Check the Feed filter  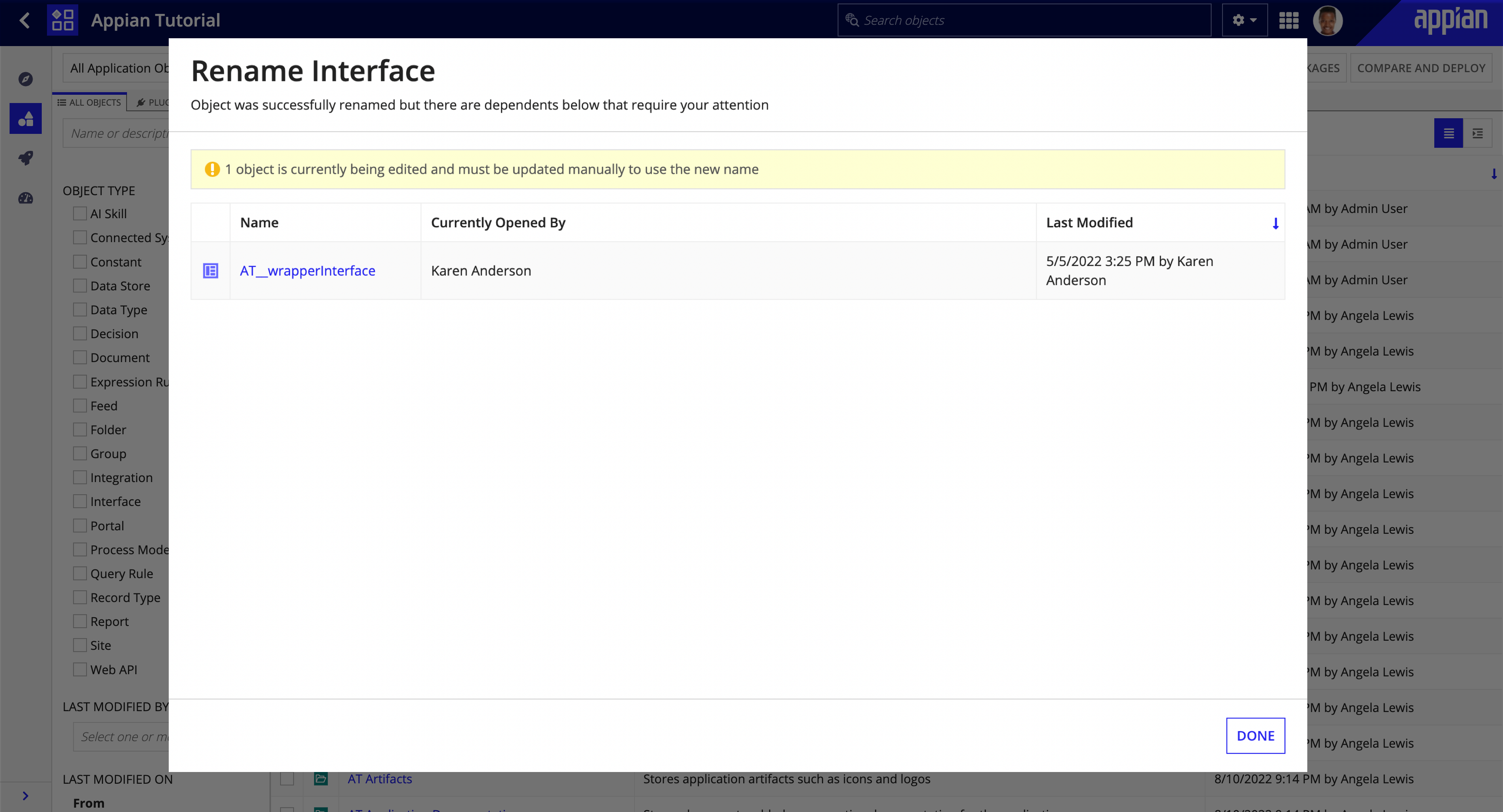(x=80, y=406)
